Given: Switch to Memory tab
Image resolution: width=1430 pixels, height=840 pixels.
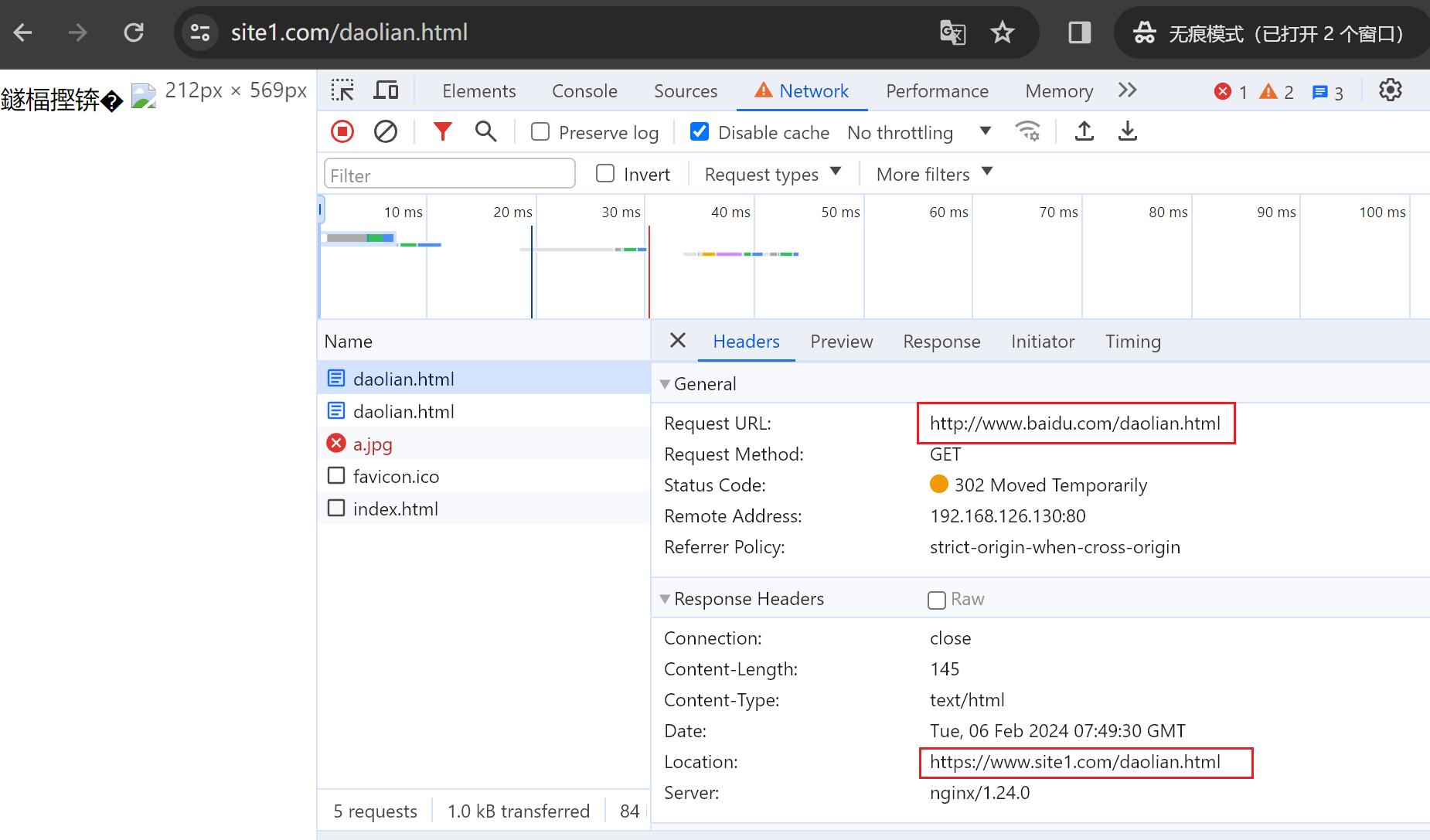Looking at the screenshot, I should [1059, 91].
